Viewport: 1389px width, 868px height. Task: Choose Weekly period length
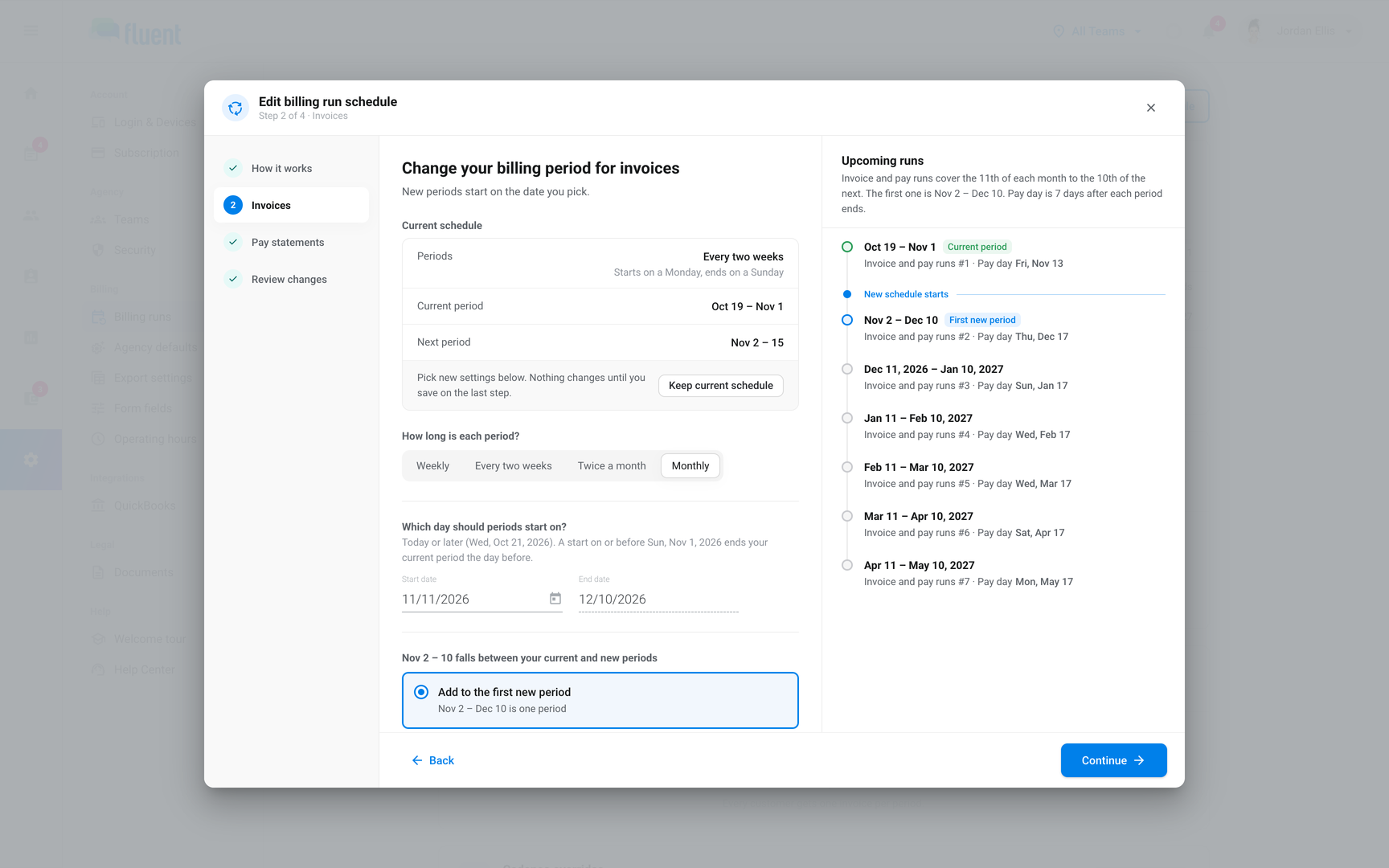coord(432,466)
